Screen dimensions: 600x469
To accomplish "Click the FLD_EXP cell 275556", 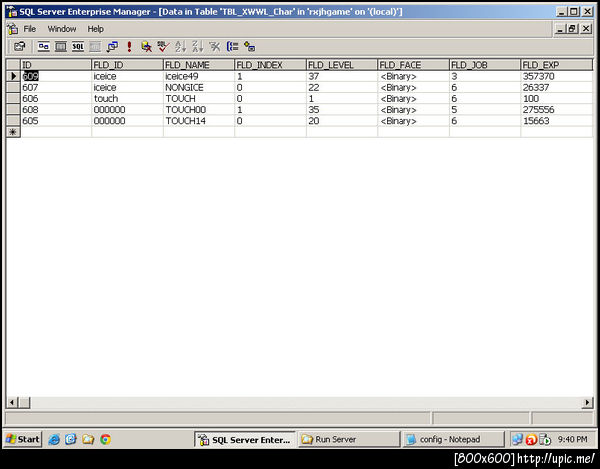I will point(557,110).
